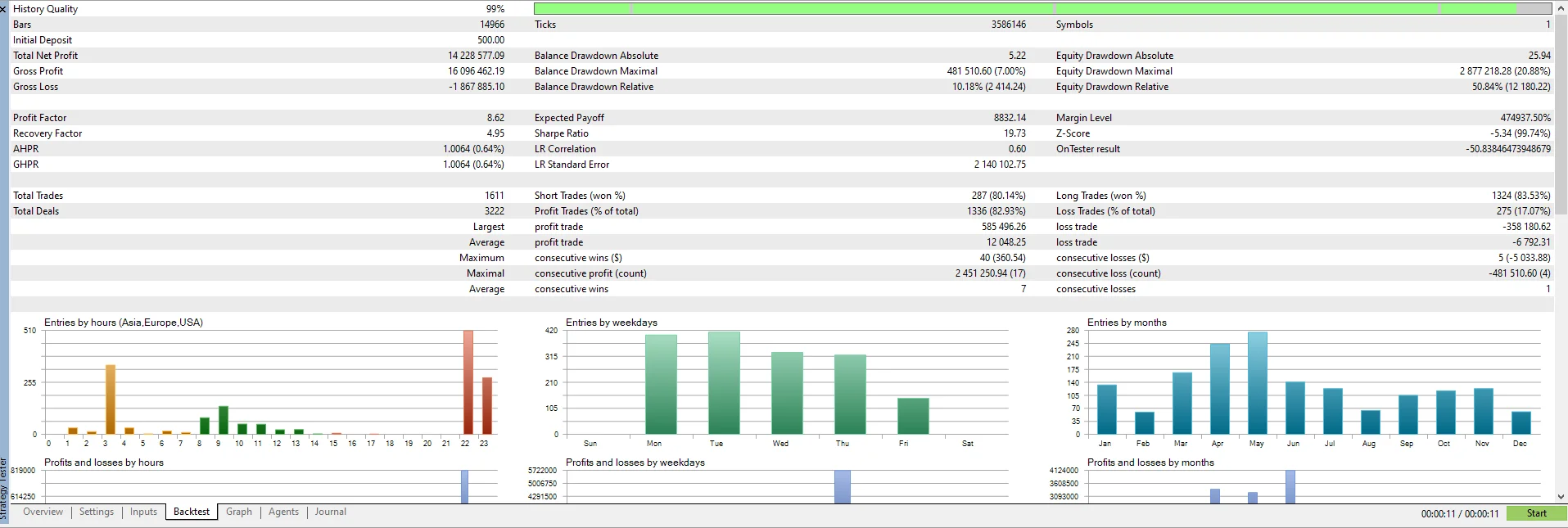This screenshot has height=528, width=1568.
Task: Click the green Start button
Action: point(1536,513)
